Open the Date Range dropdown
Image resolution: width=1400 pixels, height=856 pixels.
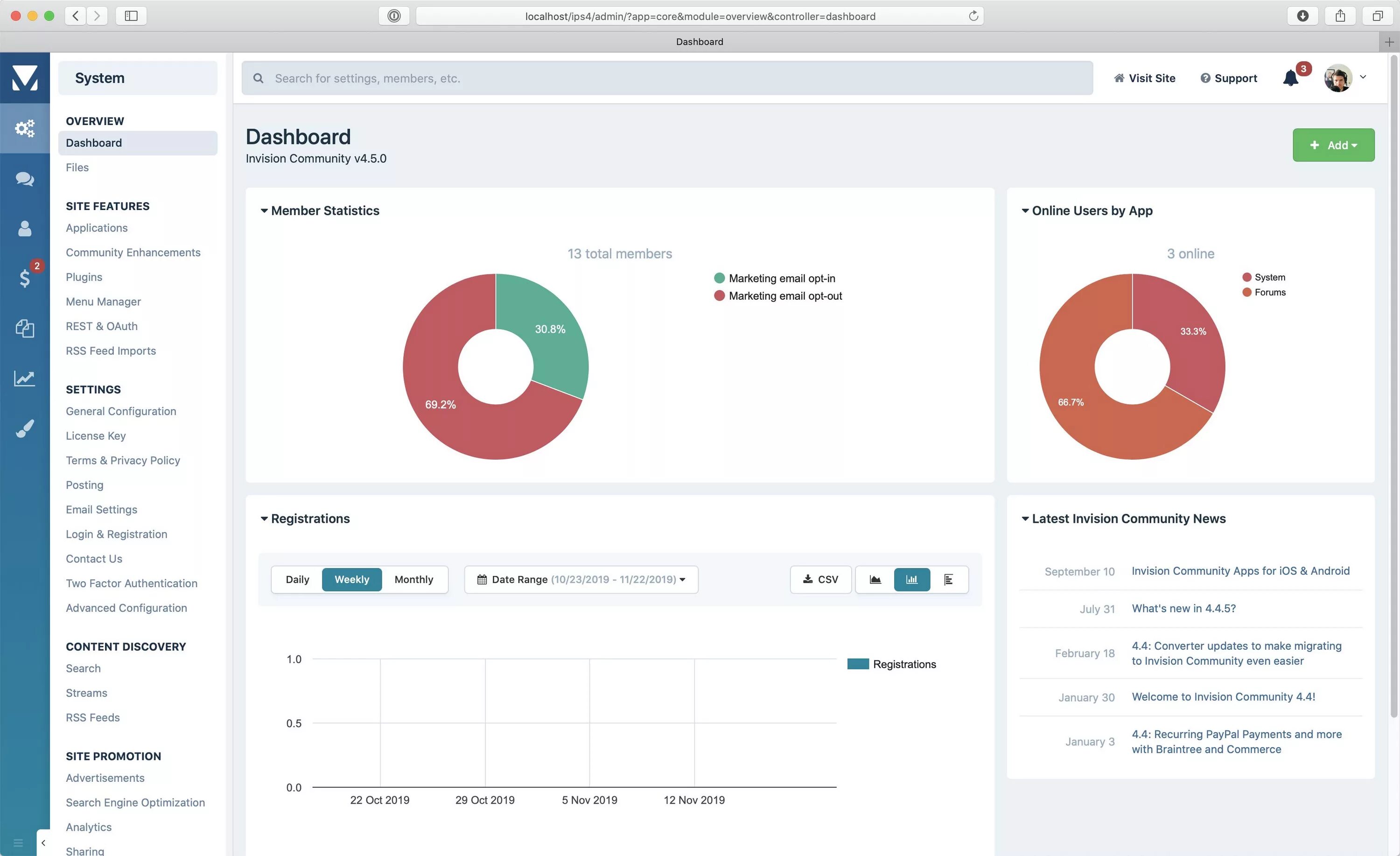pos(581,579)
